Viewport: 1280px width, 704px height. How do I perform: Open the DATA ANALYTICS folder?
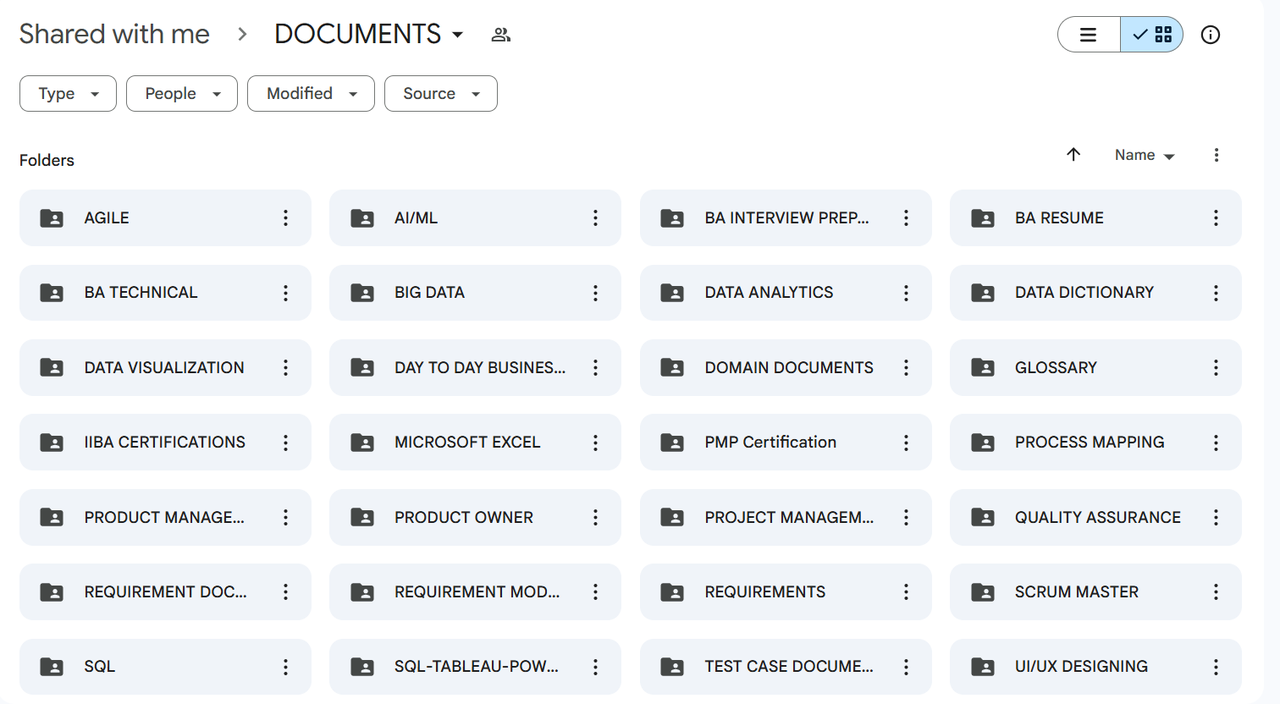tap(768, 293)
